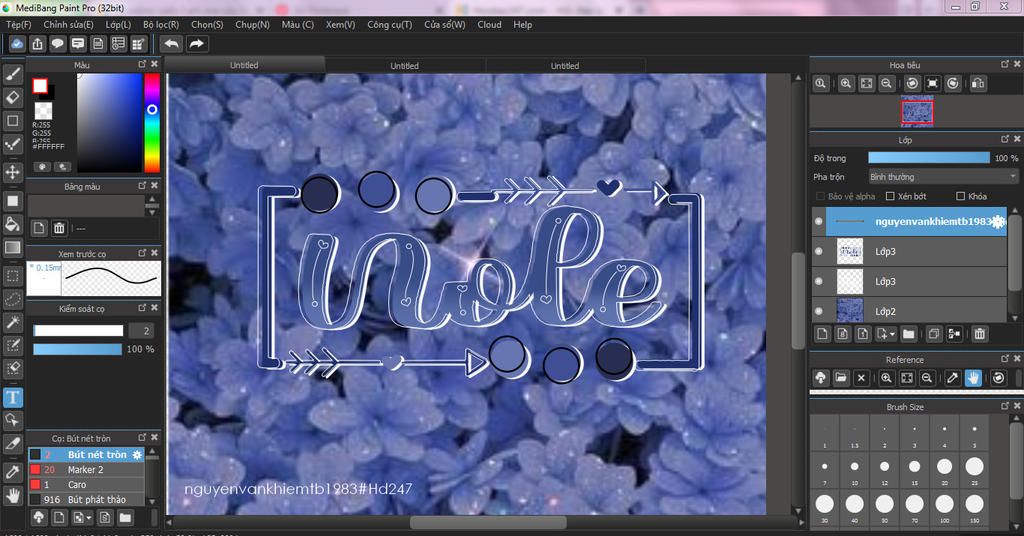
Task: Open the Bộ lọc(R) menu
Action: 161,24
